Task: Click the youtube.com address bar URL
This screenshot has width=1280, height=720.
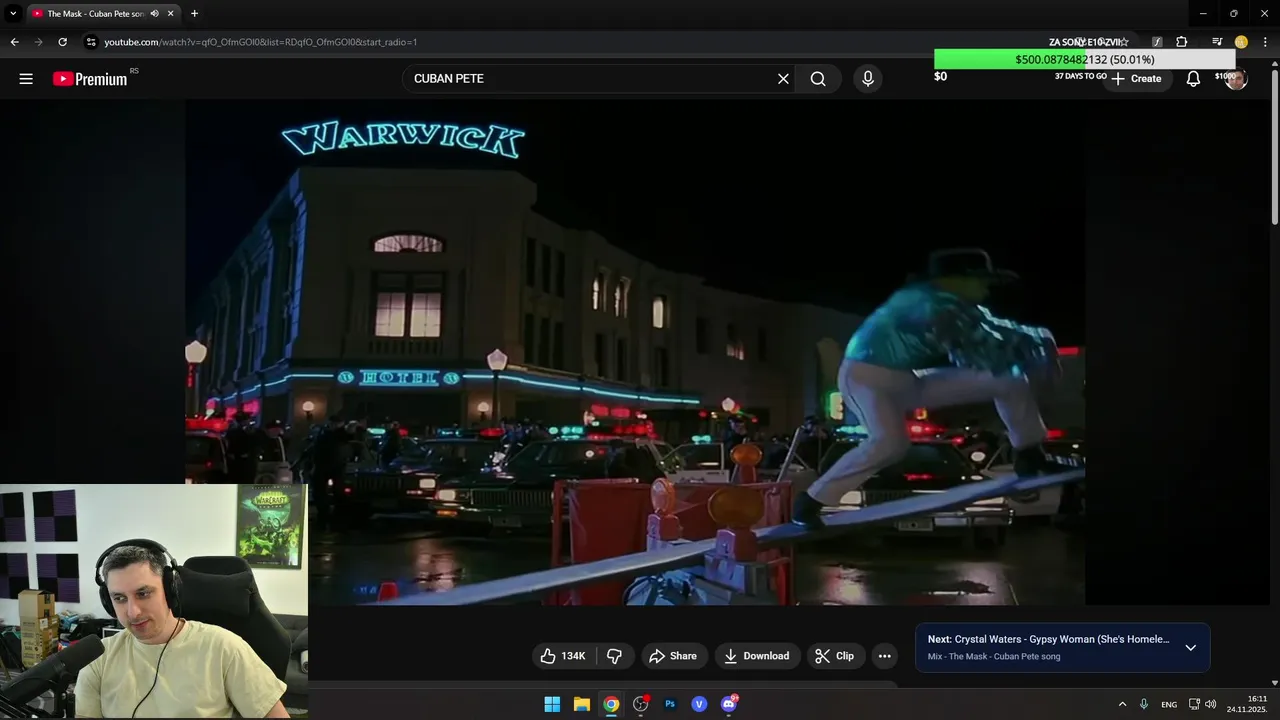Action: click(x=260, y=42)
